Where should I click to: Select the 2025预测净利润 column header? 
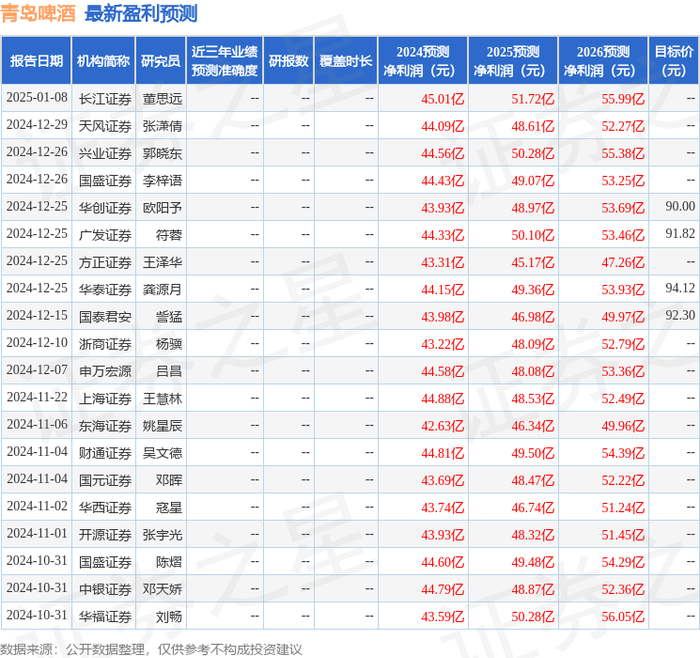[x=513, y=61]
